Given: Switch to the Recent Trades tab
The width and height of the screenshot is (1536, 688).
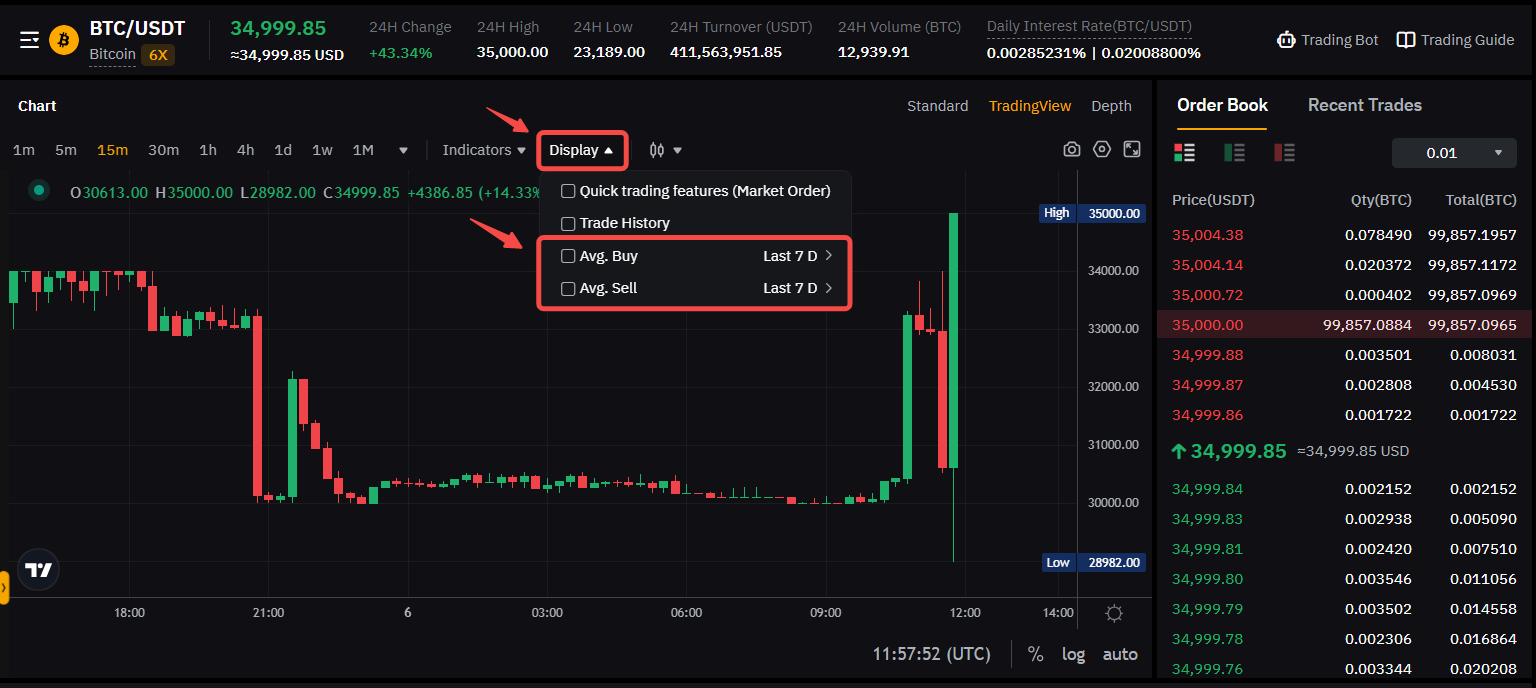Looking at the screenshot, I should click(1364, 105).
